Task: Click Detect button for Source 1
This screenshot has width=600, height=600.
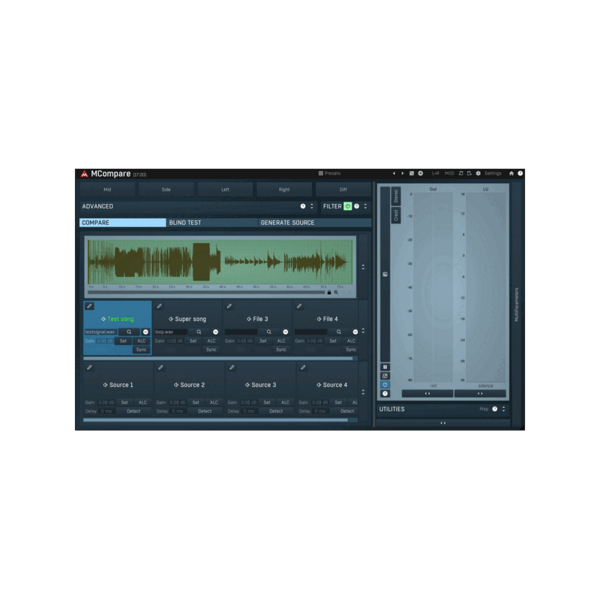Action: click(x=134, y=411)
